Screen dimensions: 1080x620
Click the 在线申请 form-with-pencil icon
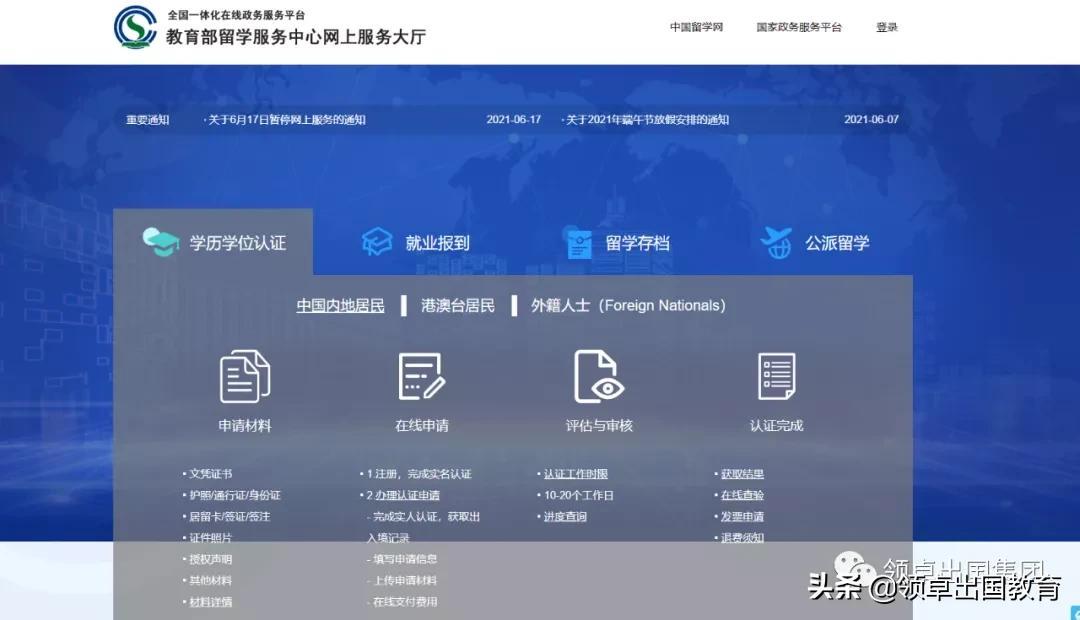[421, 376]
